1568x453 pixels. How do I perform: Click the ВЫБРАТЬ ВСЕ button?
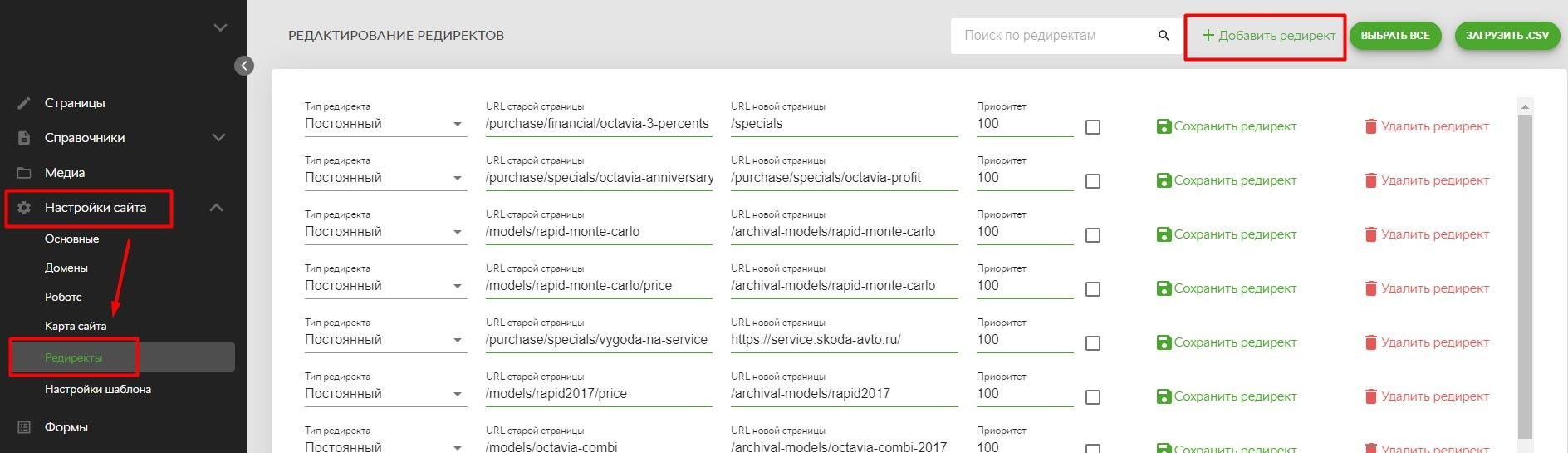point(1395,36)
